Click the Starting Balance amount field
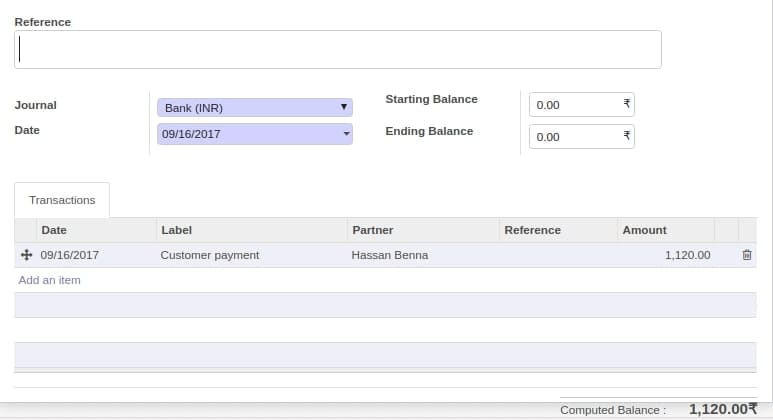 click(581, 105)
